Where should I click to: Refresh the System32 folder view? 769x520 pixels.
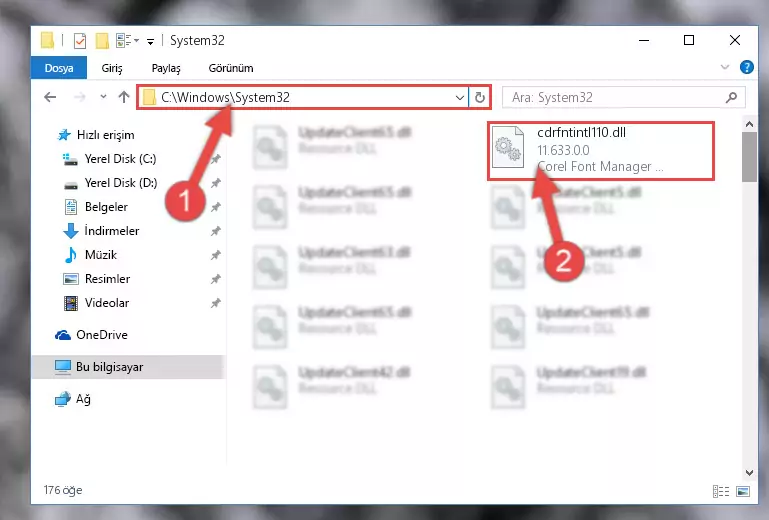480,98
